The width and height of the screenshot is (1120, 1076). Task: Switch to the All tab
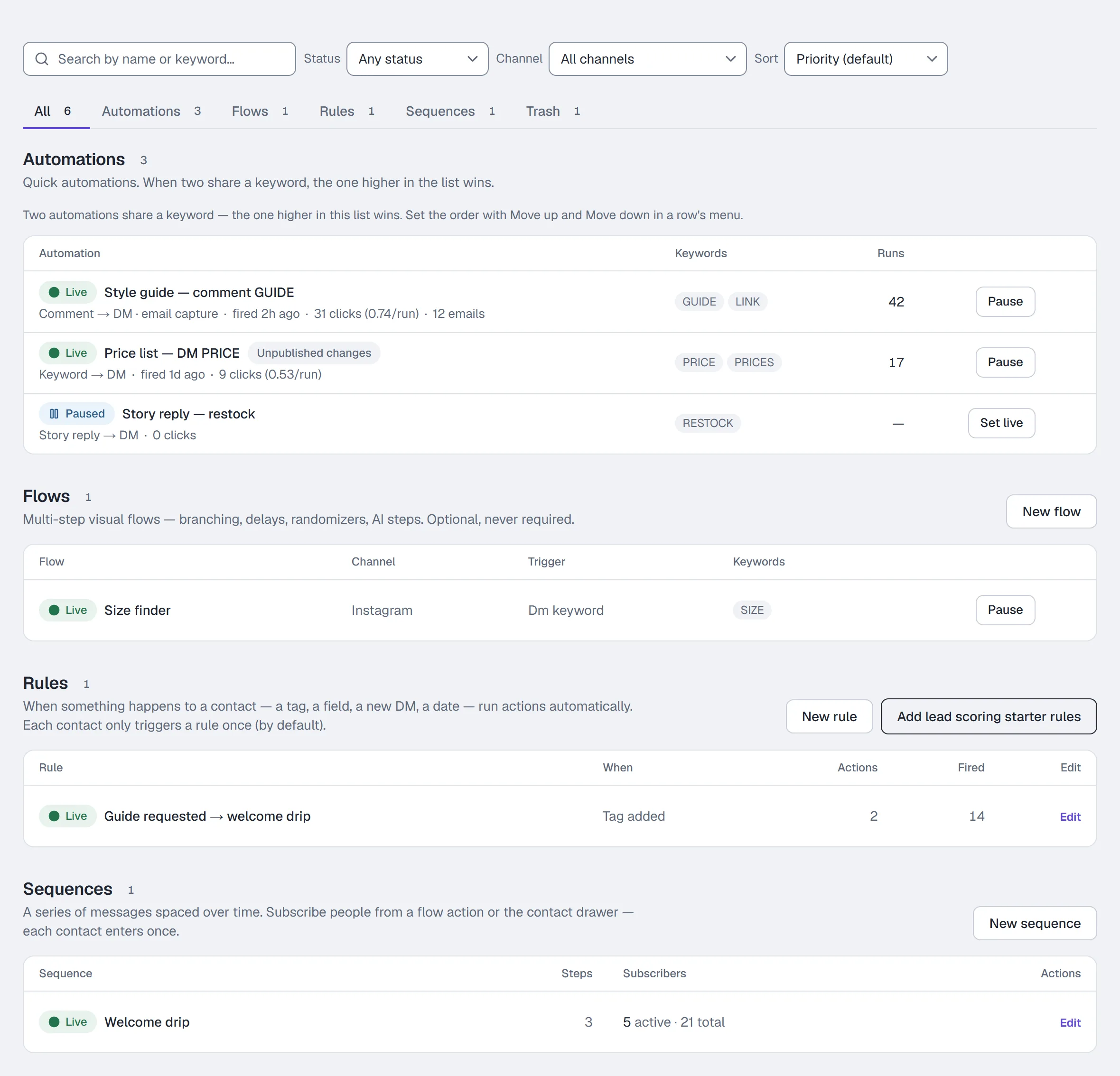56,111
